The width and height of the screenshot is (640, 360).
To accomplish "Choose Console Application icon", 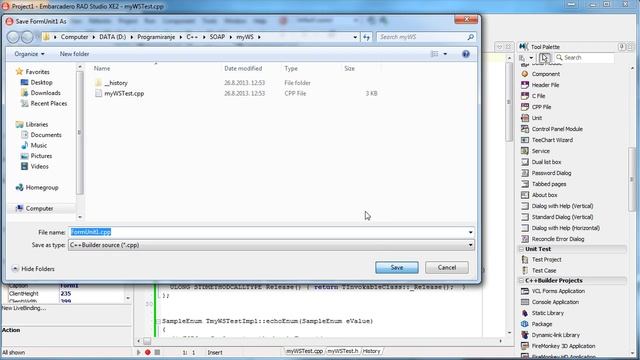I will [x=525, y=302].
